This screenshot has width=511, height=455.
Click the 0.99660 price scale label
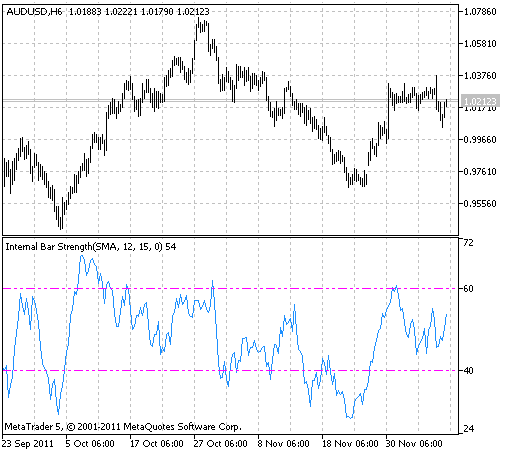480,139
